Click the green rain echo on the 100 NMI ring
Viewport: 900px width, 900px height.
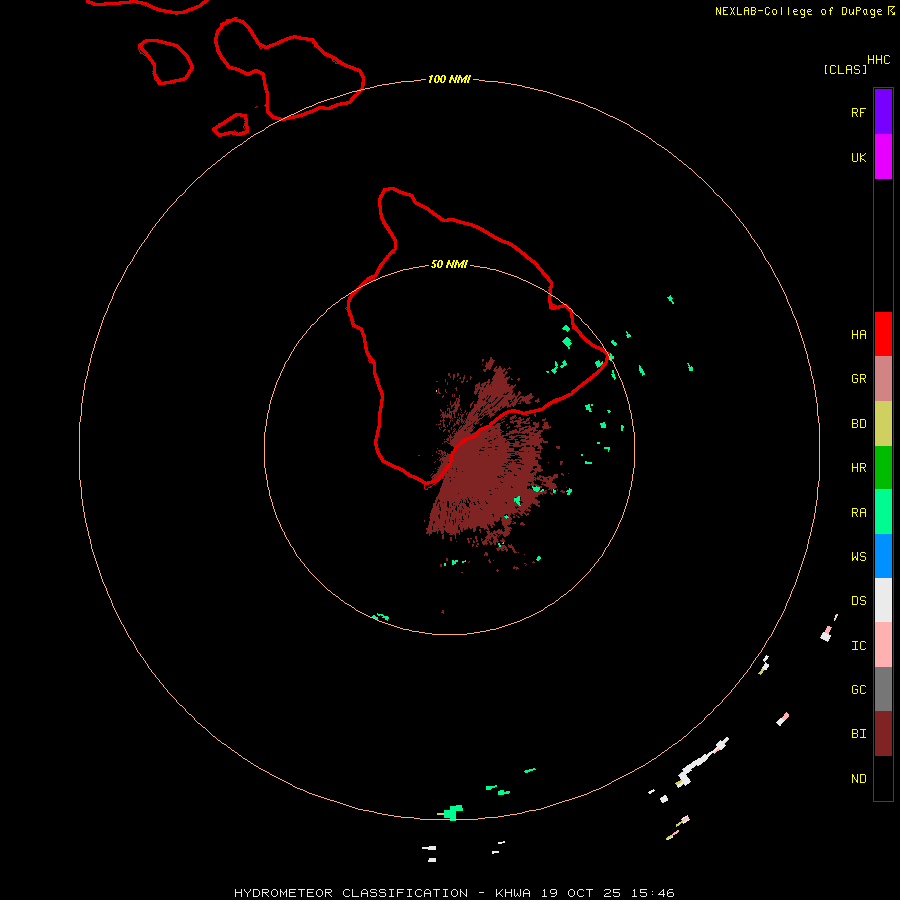(x=452, y=812)
